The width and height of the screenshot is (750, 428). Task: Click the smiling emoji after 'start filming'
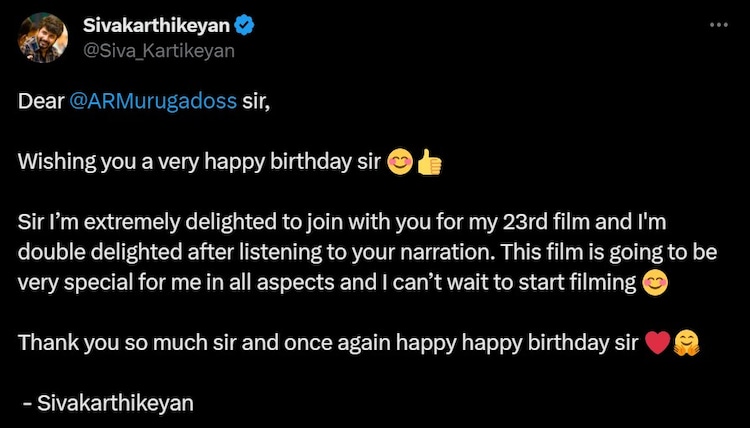[x=655, y=283]
